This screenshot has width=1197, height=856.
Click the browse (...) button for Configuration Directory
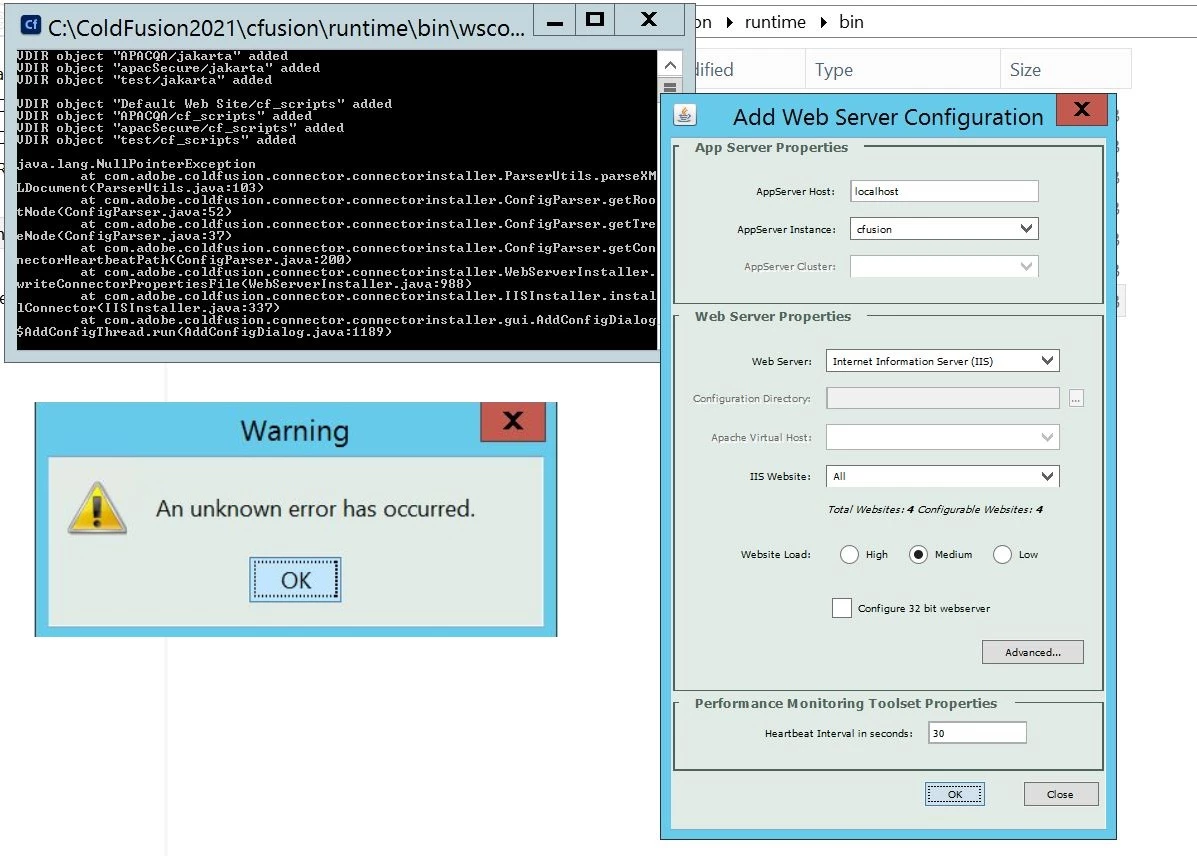1076,399
